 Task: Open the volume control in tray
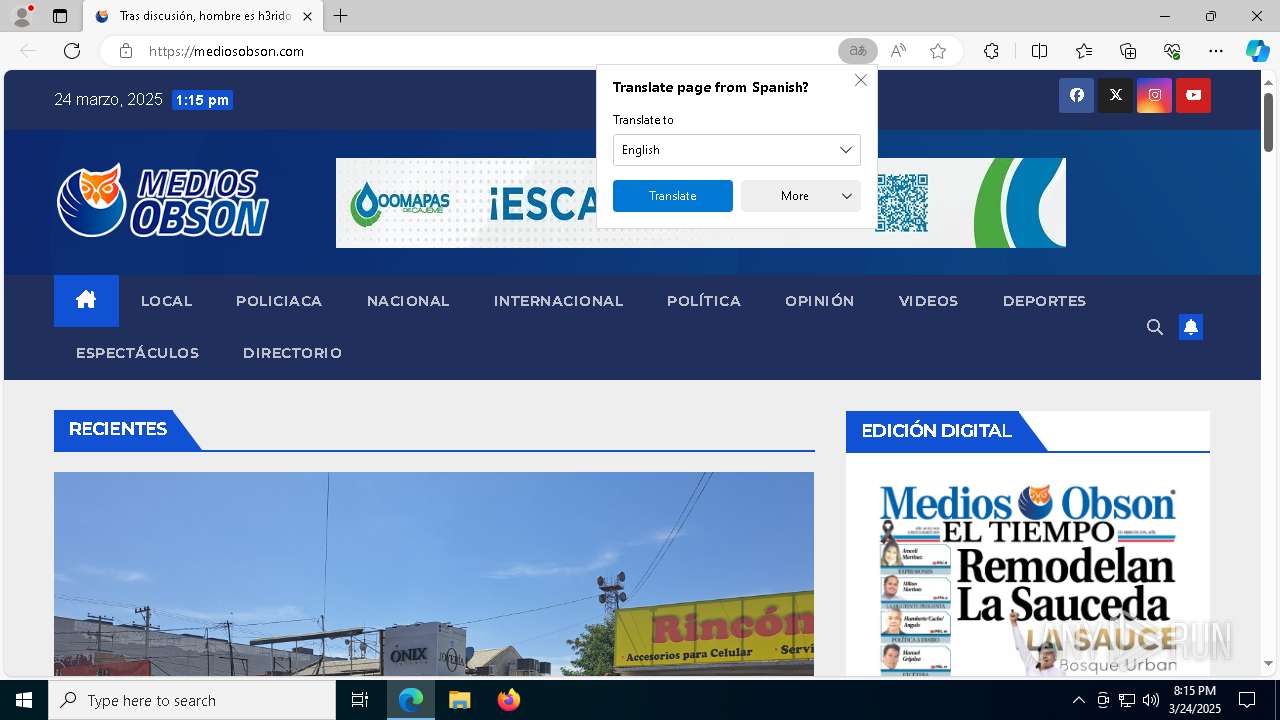[x=1150, y=700]
